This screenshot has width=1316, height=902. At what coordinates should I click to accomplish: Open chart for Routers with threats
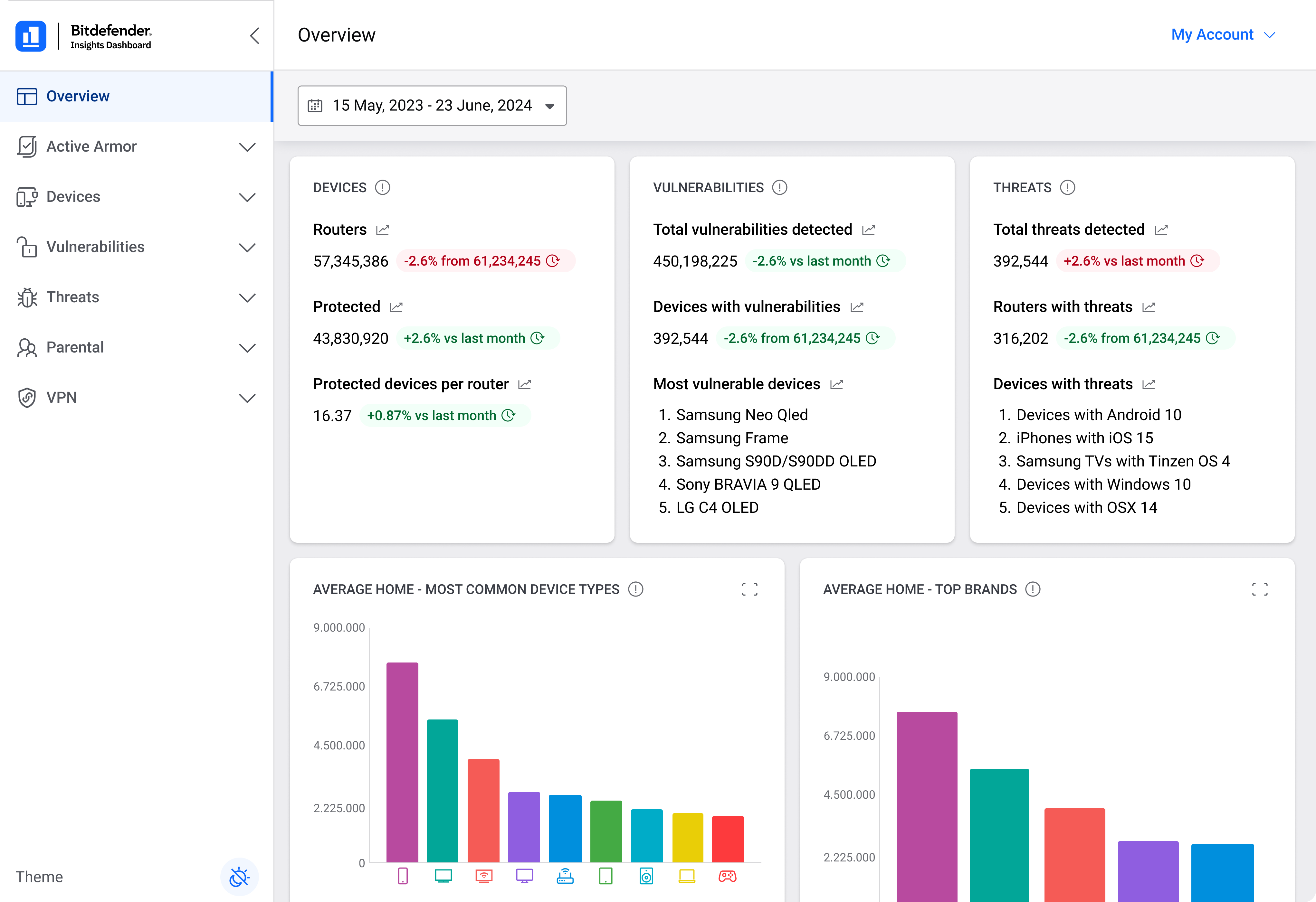pyautogui.click(x=1149, y=307)
